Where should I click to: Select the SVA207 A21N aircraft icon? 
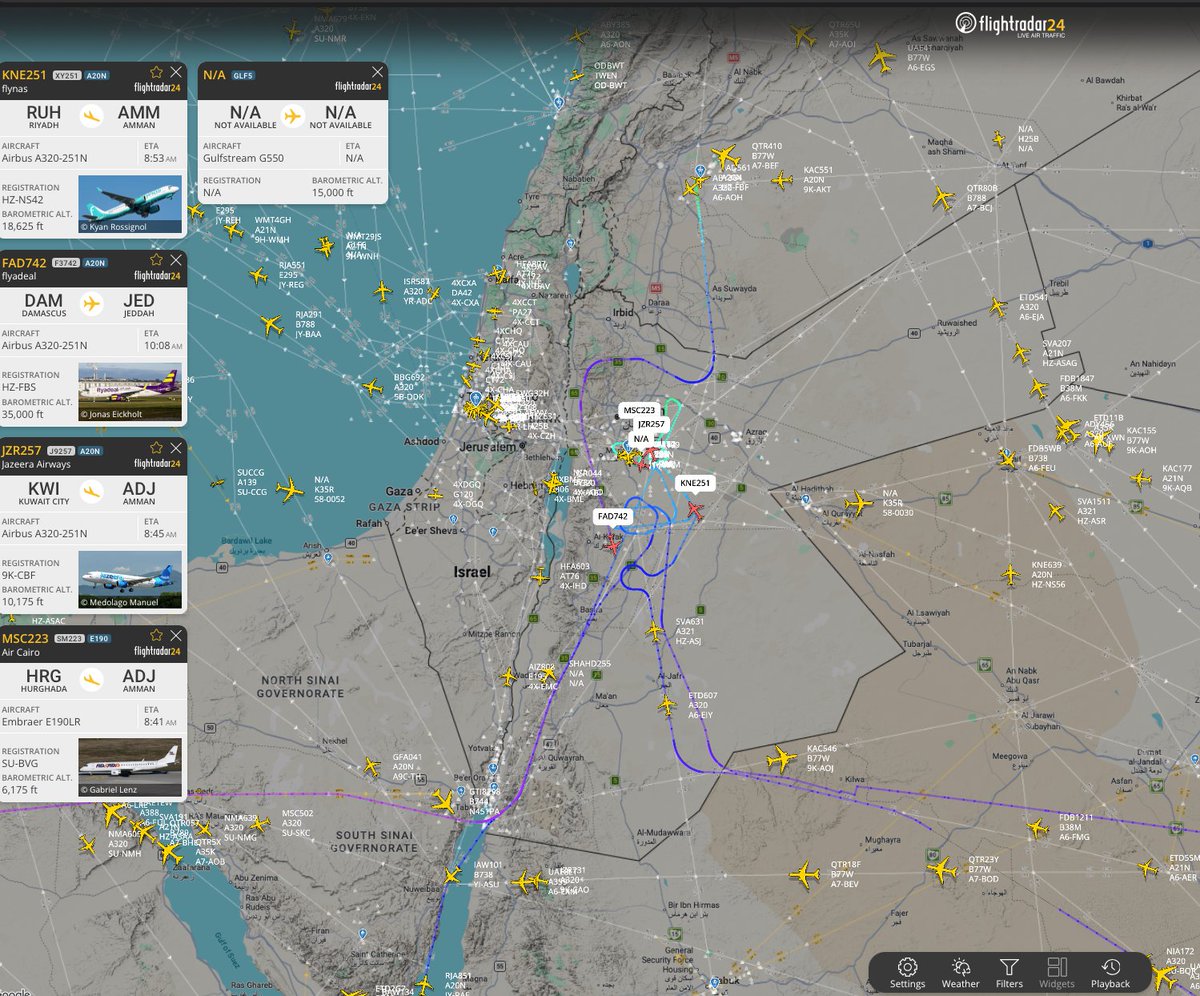(x=1021, y=353)
